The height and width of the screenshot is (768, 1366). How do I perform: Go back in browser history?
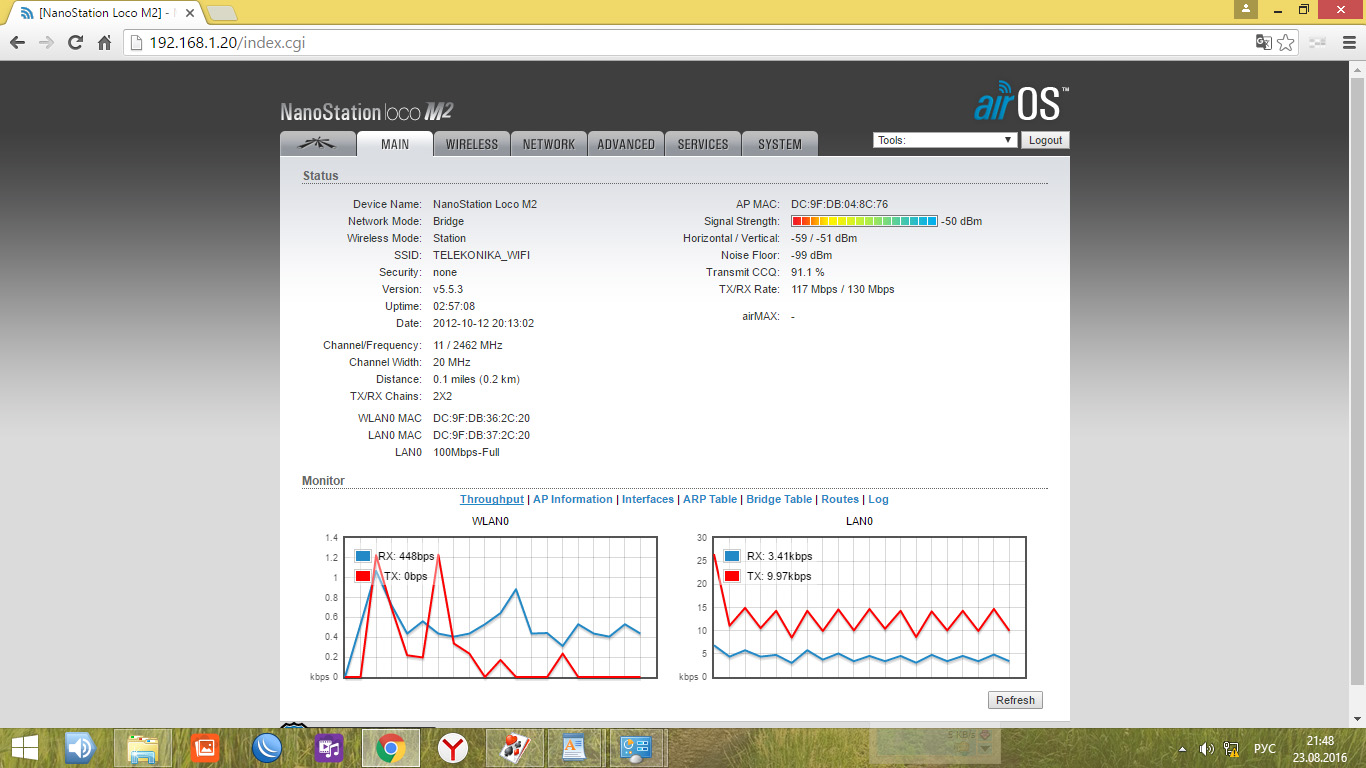pyautogui.click(x=17, y=42)
